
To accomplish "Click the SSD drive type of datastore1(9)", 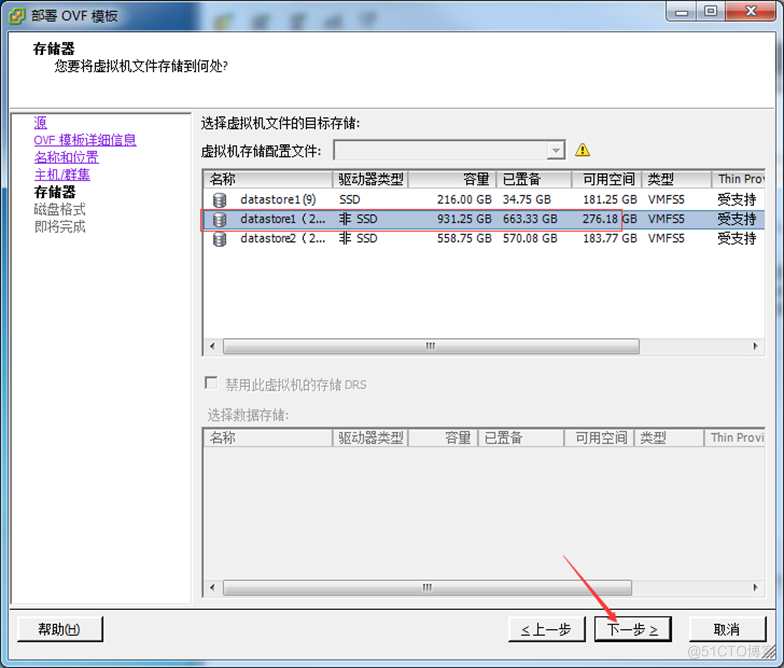I will [350, 200].
